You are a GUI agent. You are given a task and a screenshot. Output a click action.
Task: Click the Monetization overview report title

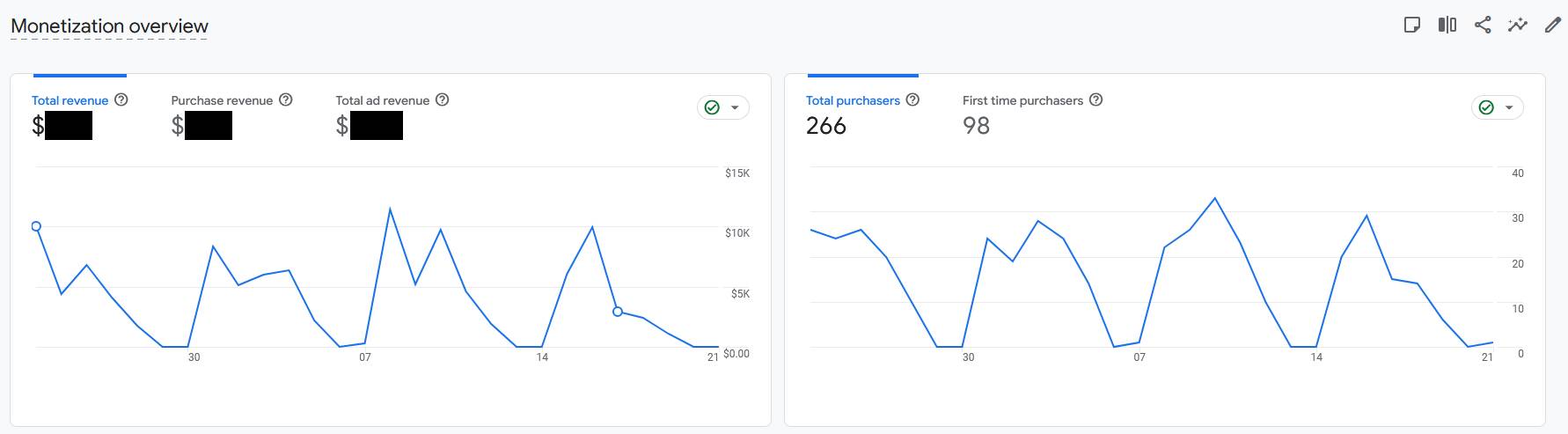pyautogui.click(x=109, y=26)
